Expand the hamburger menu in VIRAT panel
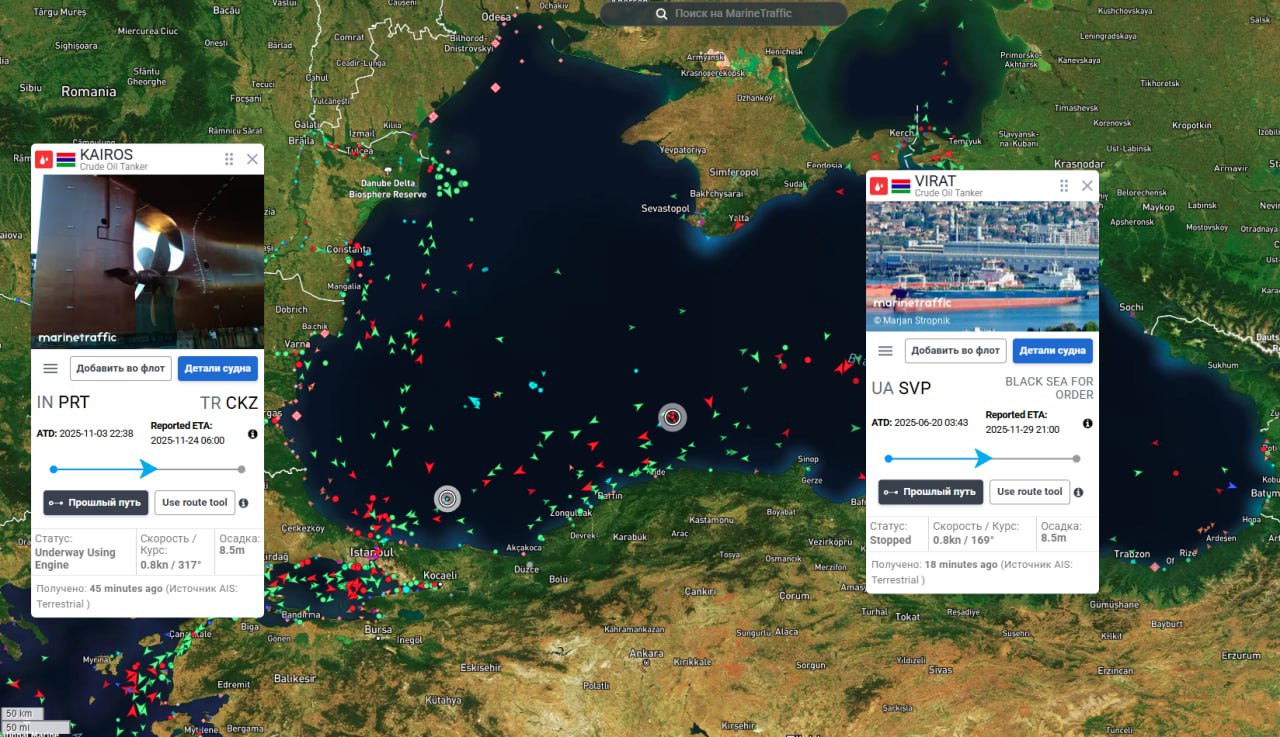The width and height of the screenshot is (1280, 737). pyautogui.click(x=885, y=351)
